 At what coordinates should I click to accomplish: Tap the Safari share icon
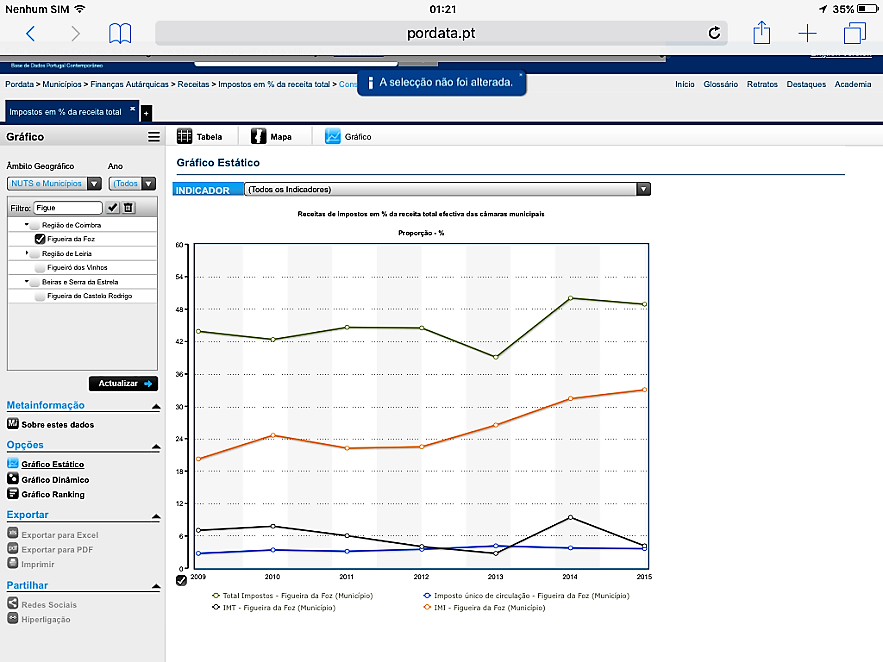761,33
